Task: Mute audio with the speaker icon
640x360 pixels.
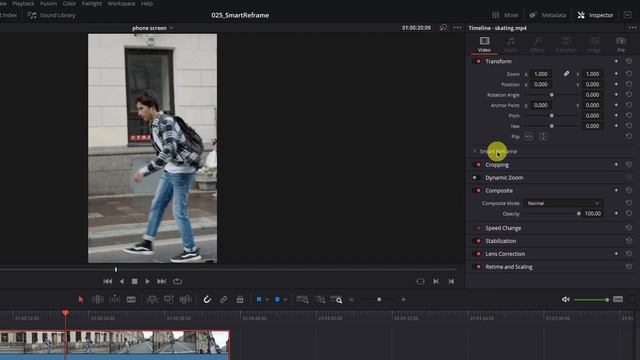Action: 566,299
